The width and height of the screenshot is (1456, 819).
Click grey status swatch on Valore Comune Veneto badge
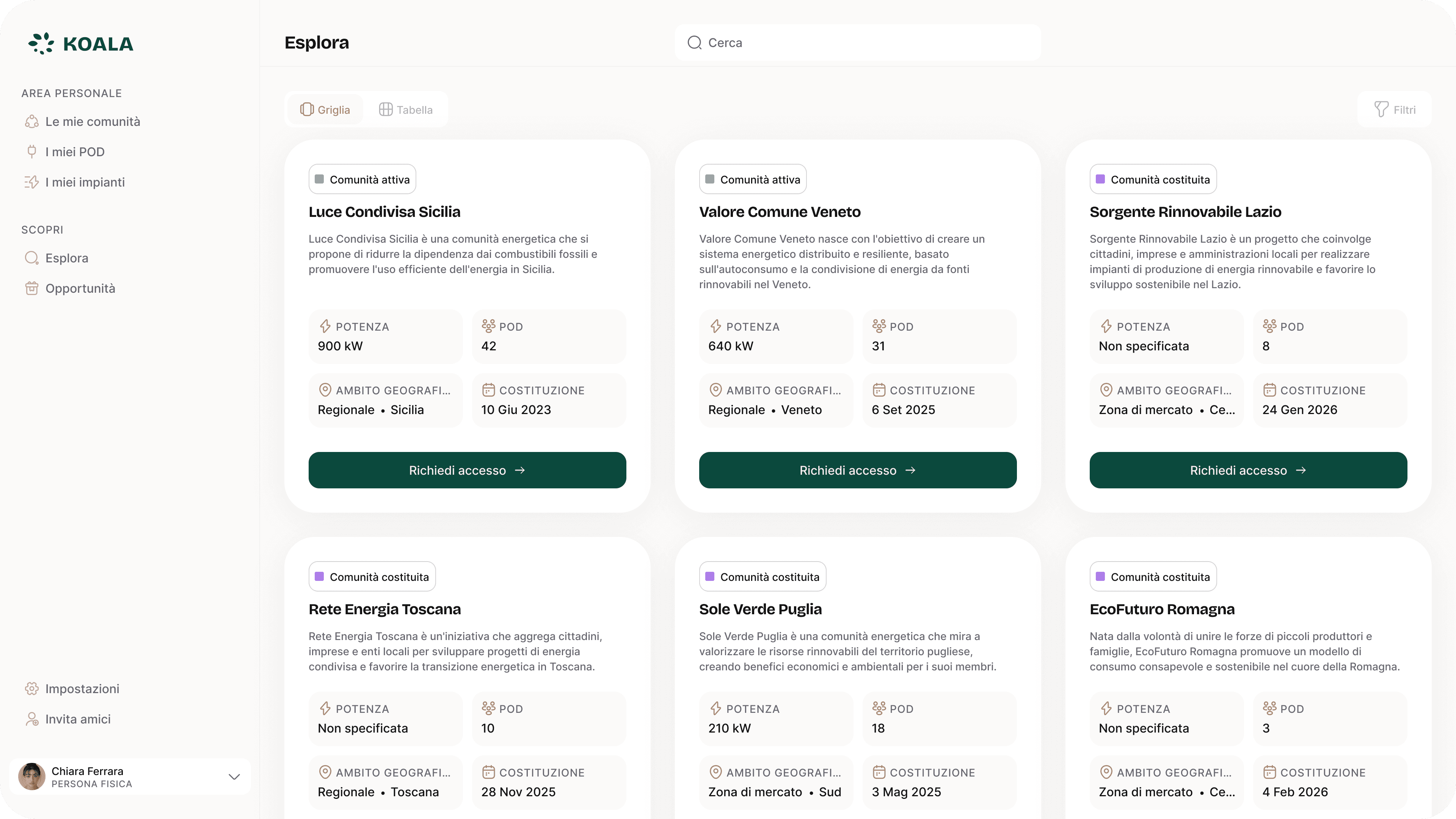710,179
